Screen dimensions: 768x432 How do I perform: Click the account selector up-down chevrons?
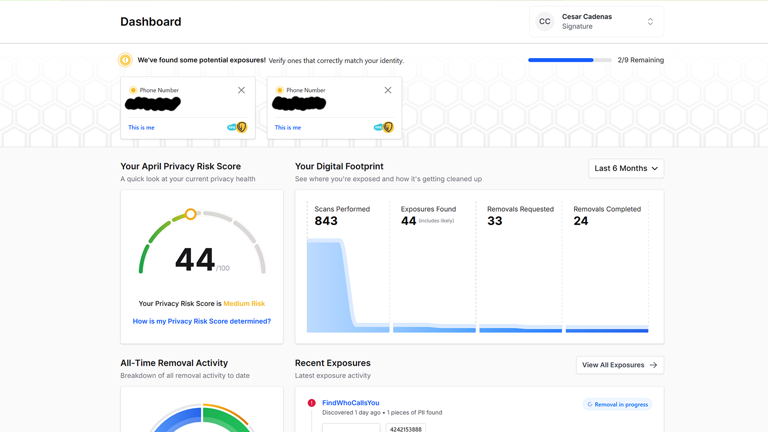pos(650,21)
